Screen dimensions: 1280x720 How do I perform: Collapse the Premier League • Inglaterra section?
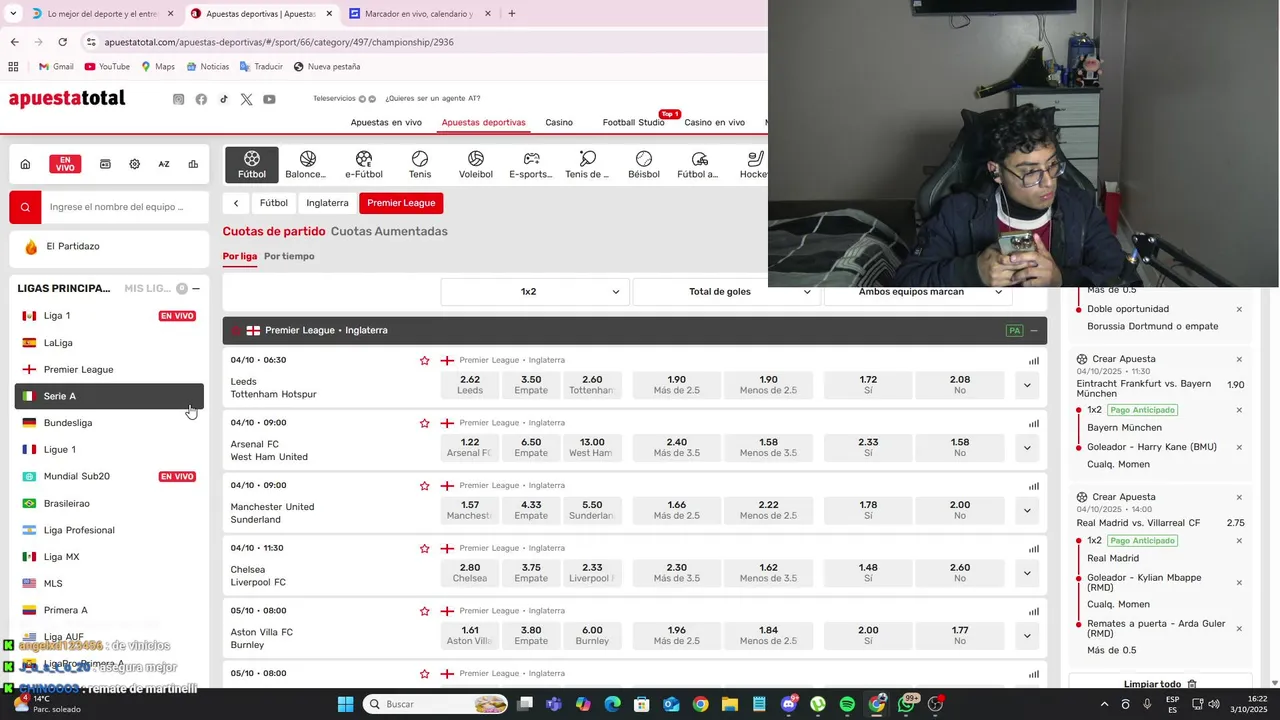point(1034,331)
